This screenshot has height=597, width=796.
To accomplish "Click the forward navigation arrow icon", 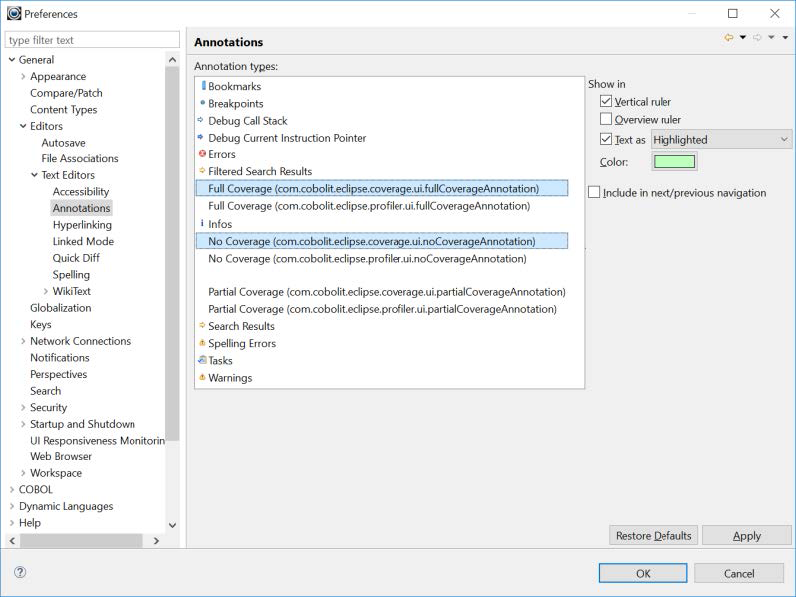I will coord(757,38).
